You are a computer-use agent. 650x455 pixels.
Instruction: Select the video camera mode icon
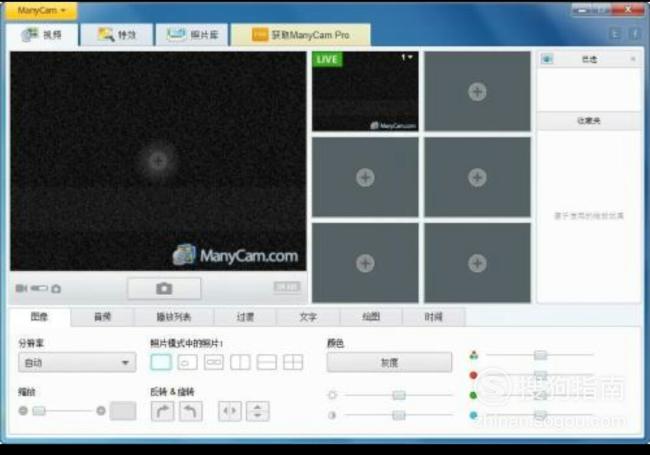pyautogui.click(x=21, y=288)
